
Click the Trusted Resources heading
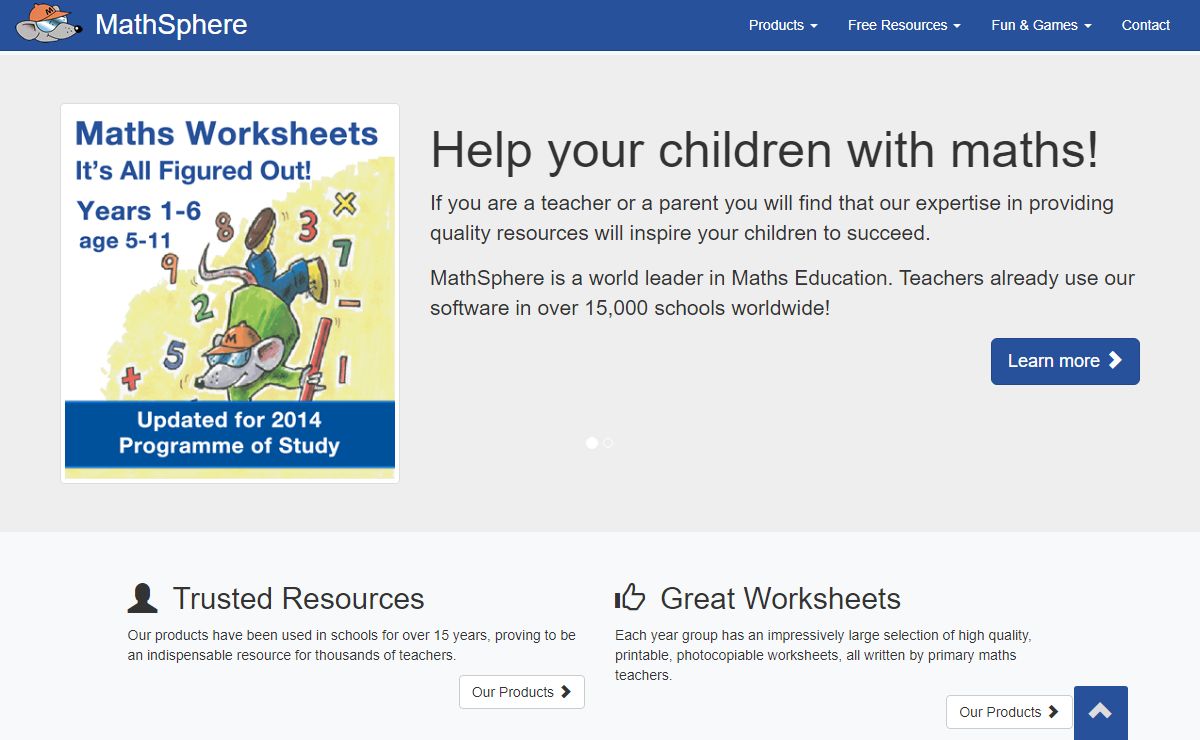[298, 598]
